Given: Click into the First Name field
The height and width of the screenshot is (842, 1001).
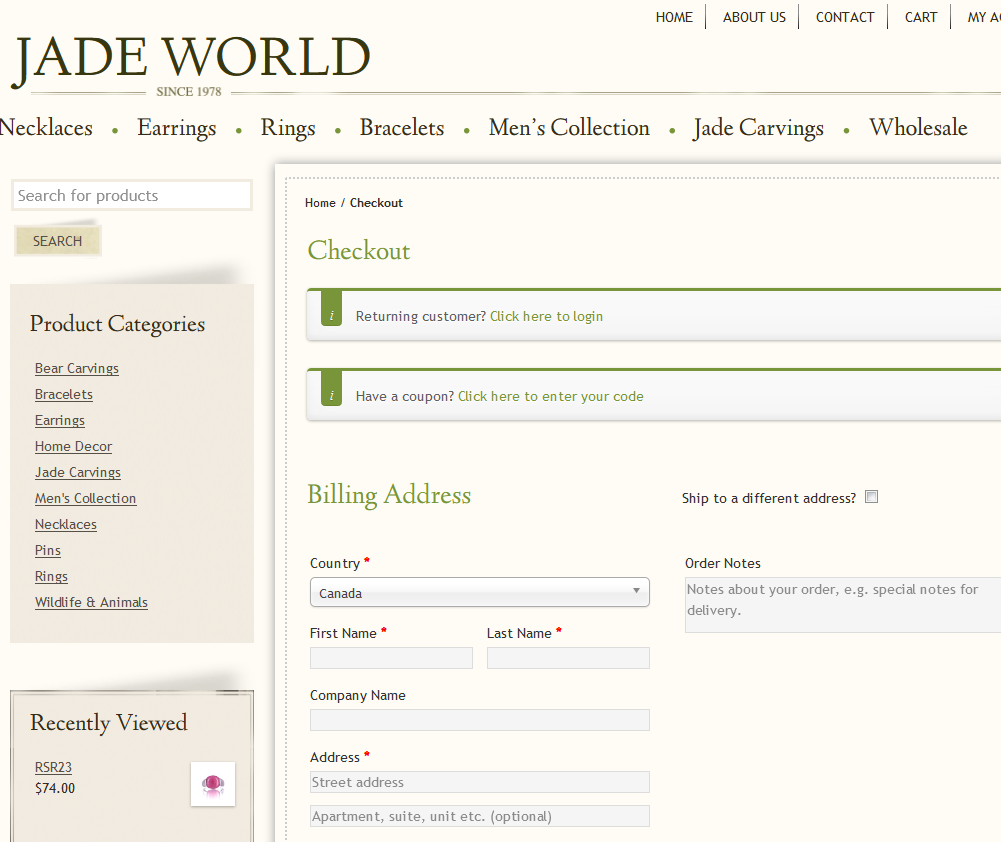Looking at the screenshot, I should [x=391, y=658].
